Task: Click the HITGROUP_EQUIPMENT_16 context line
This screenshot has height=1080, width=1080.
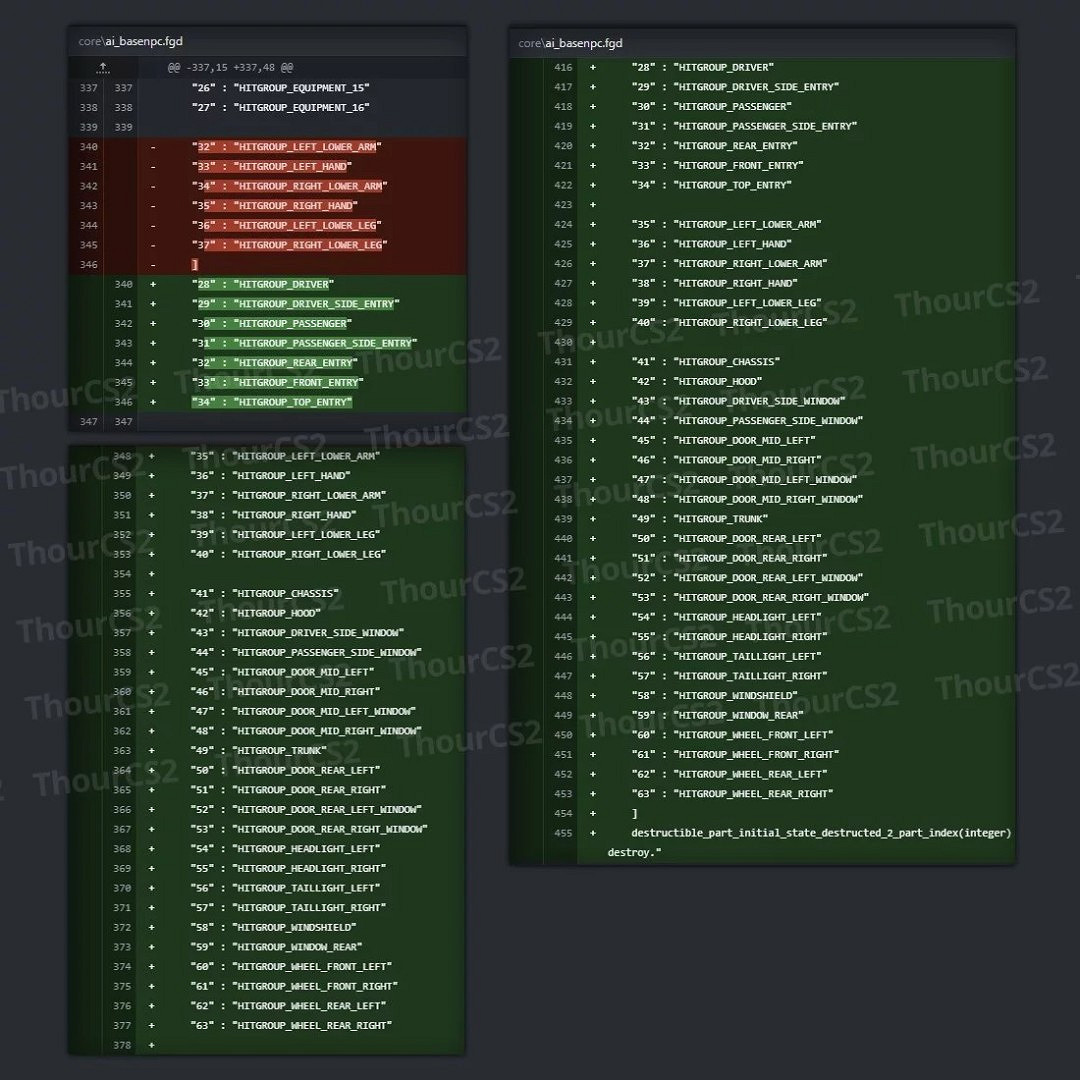Action: 280,107
